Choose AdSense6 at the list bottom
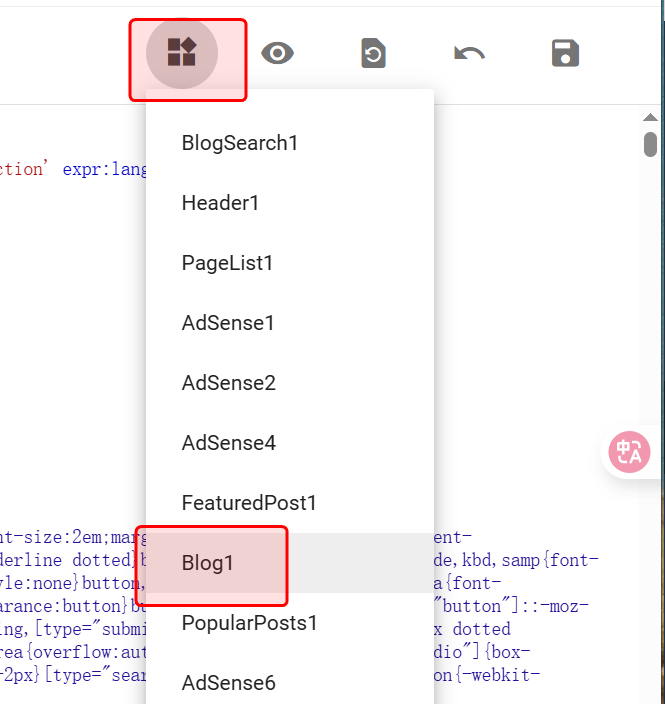 pos(228,683)
